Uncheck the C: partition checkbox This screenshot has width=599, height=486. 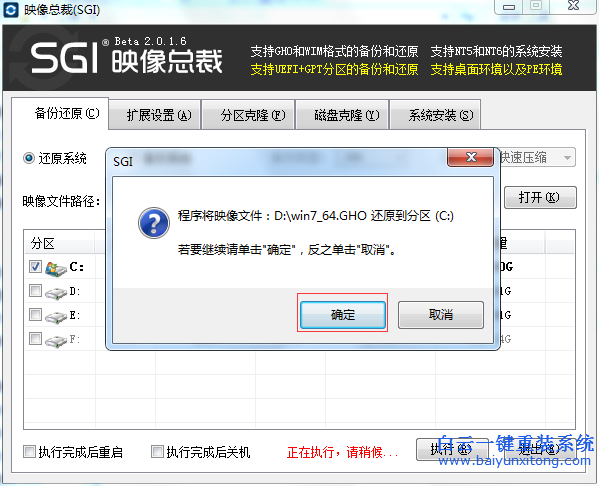click(x=35, y=266)
